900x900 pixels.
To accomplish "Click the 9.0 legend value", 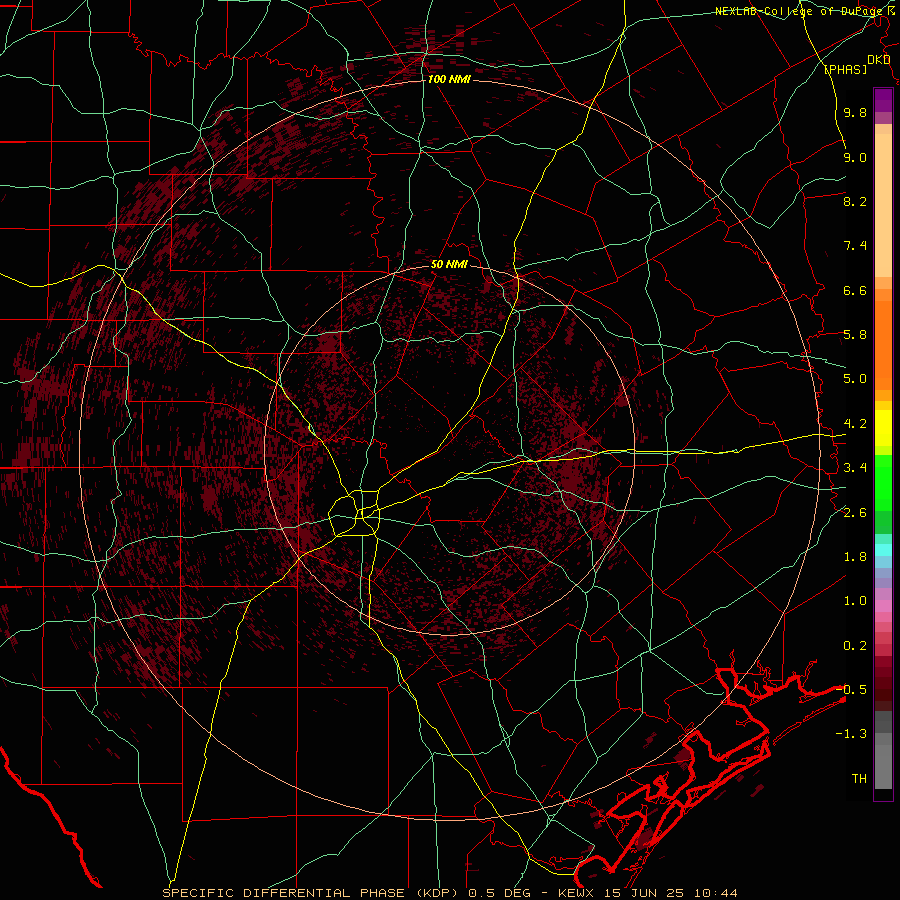I will (x=855, y=157).
